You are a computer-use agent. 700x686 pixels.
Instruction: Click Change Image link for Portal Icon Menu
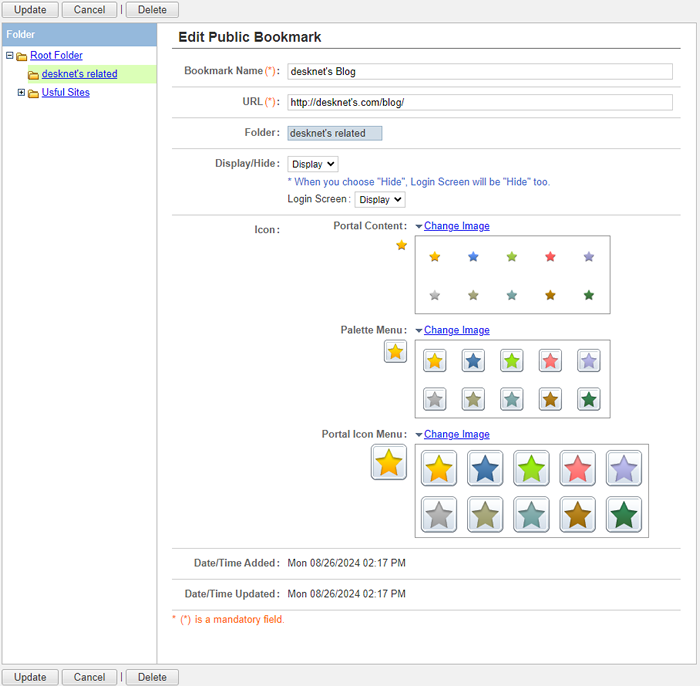coord(457,434)
